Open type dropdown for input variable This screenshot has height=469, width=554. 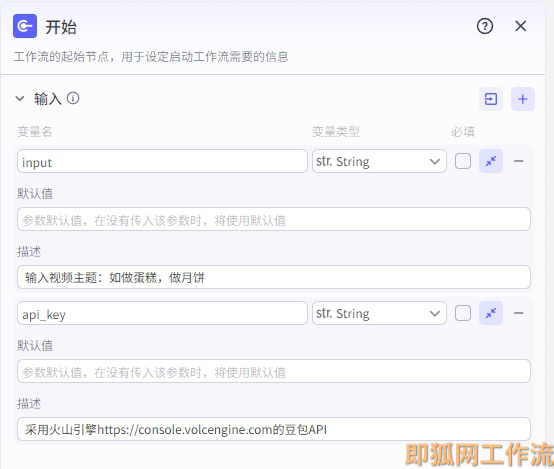[x=379, y=161]
